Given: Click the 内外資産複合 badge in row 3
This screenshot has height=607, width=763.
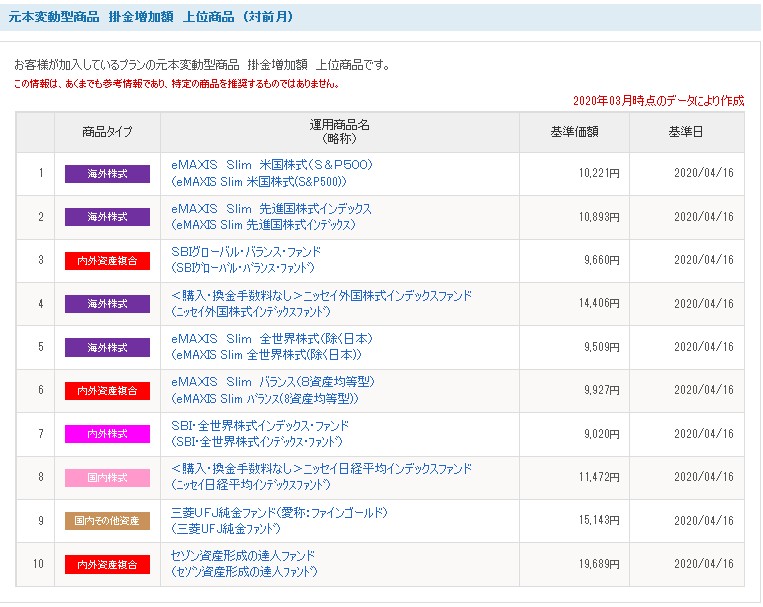Looking at the screenshot, I should click(x=107, y=260).
